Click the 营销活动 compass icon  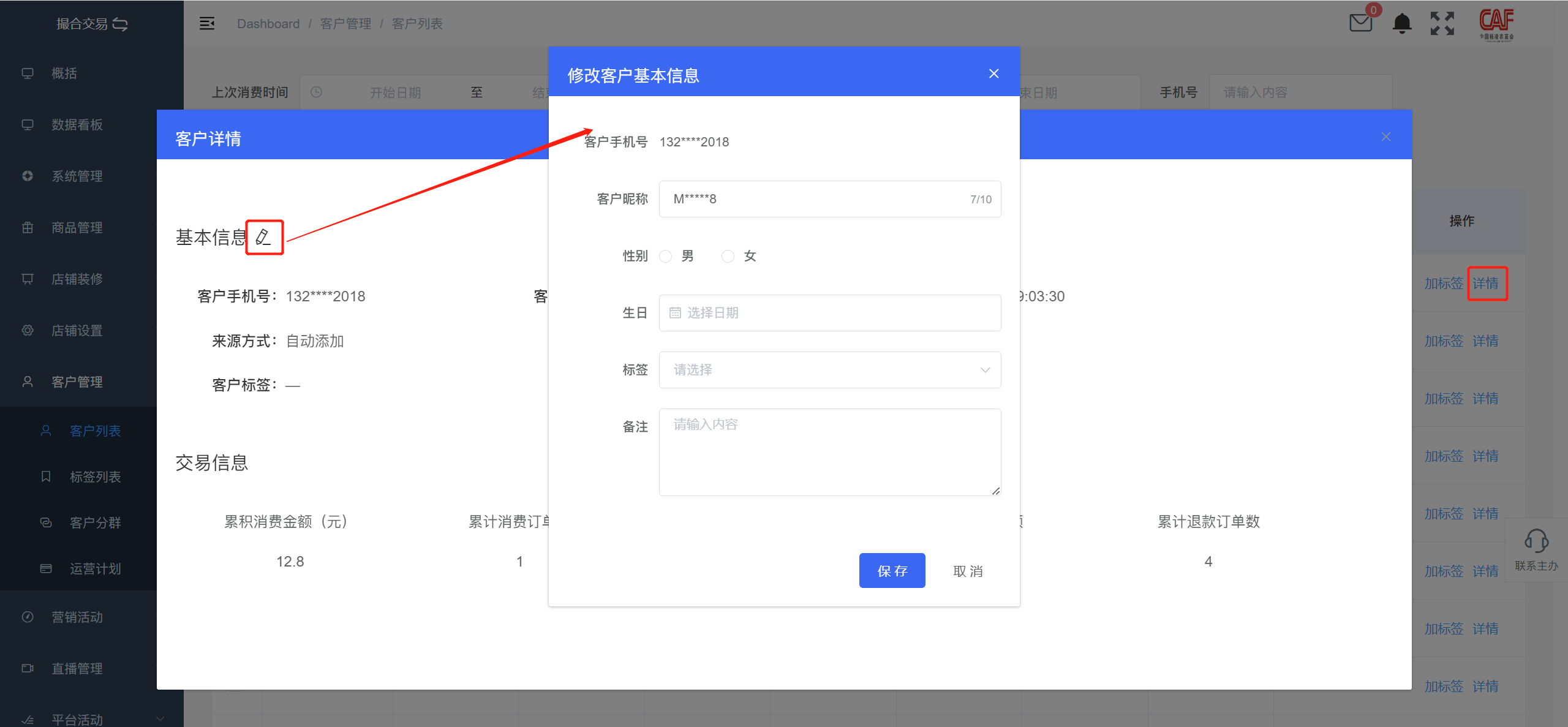[28, 617]
